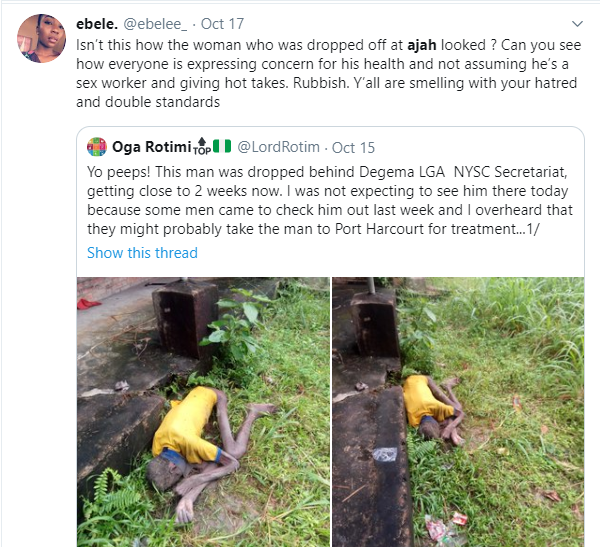Click Oga Rotimi's small avatar icon
The image size is (600, 547).
97,147
